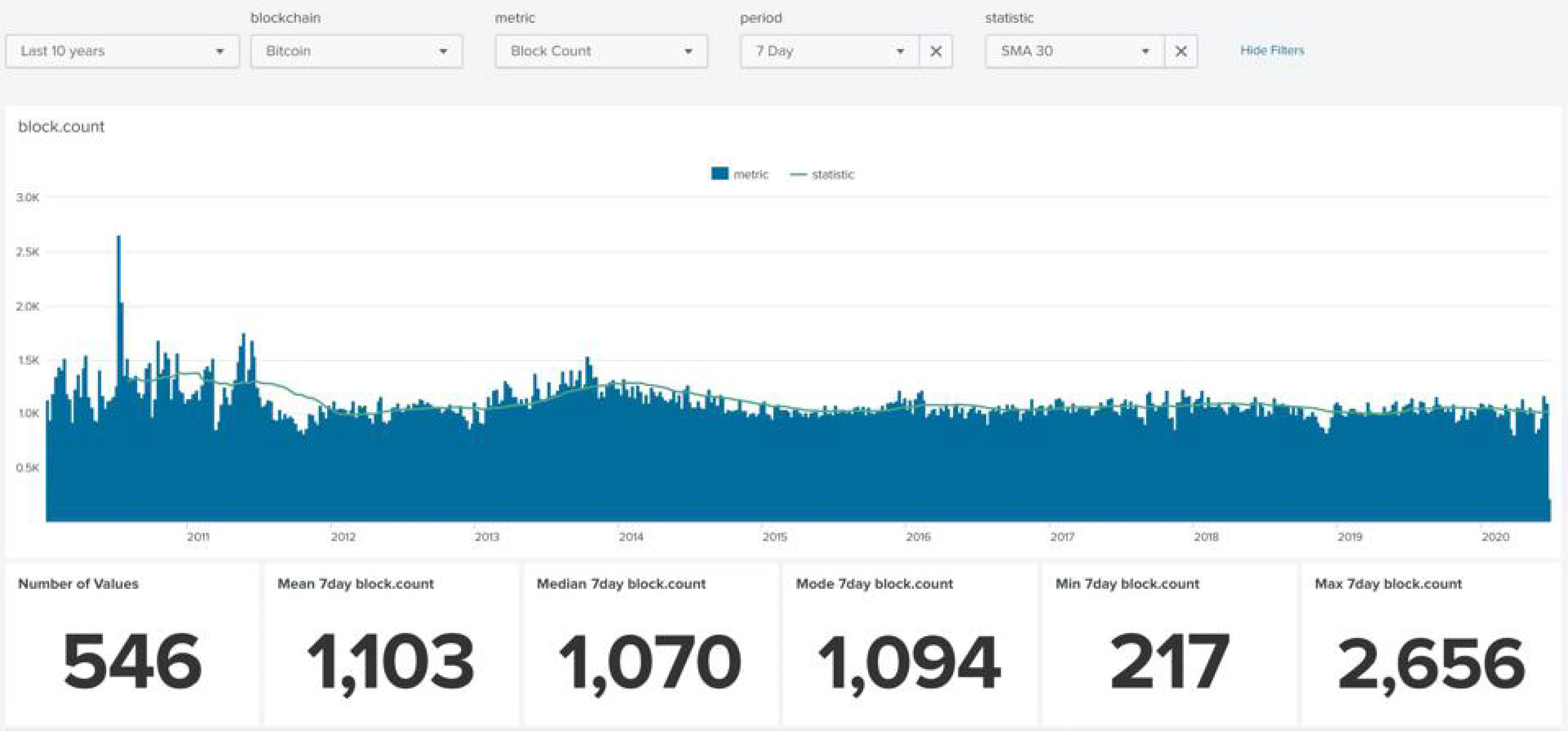The height and width of the screenshot is (731, 1568).
Task: Click the 0.5K y-axis label
Action: click(x=28, y=468)
